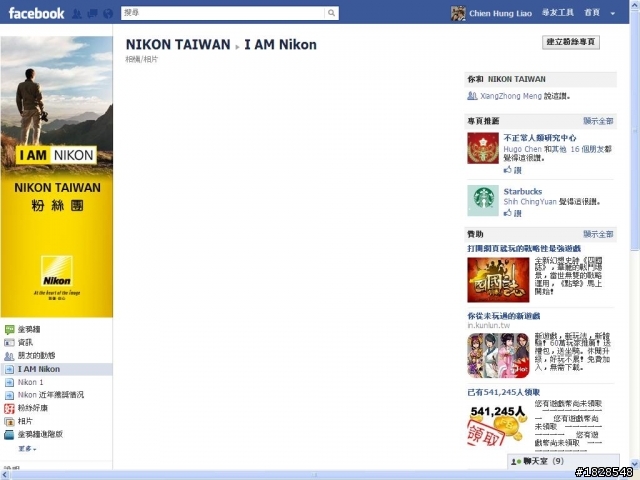Click the horizontal scrollbar thumb
Image resolution: width=640 pixels, height=480 pixels.
(314, 475)
